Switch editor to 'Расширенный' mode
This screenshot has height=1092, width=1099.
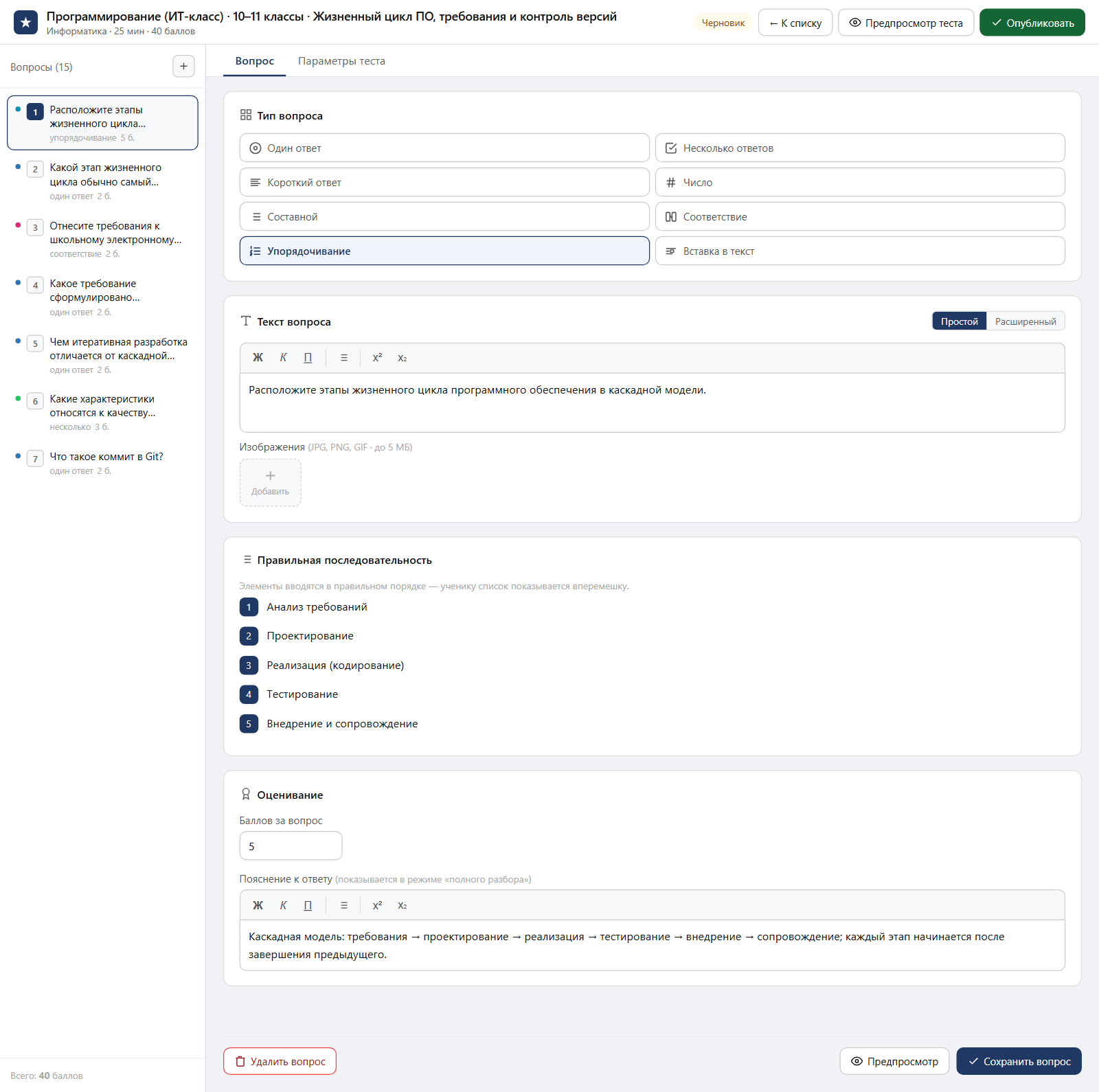tap(1026, 321)
